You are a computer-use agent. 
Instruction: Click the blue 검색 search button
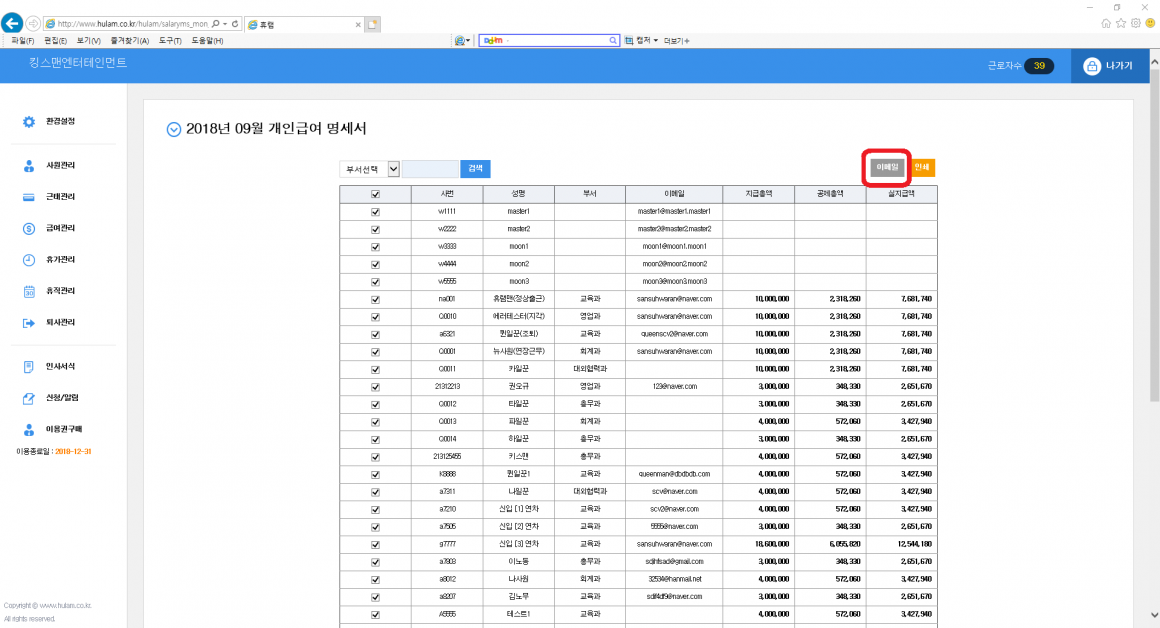click(x=475, y=169)
